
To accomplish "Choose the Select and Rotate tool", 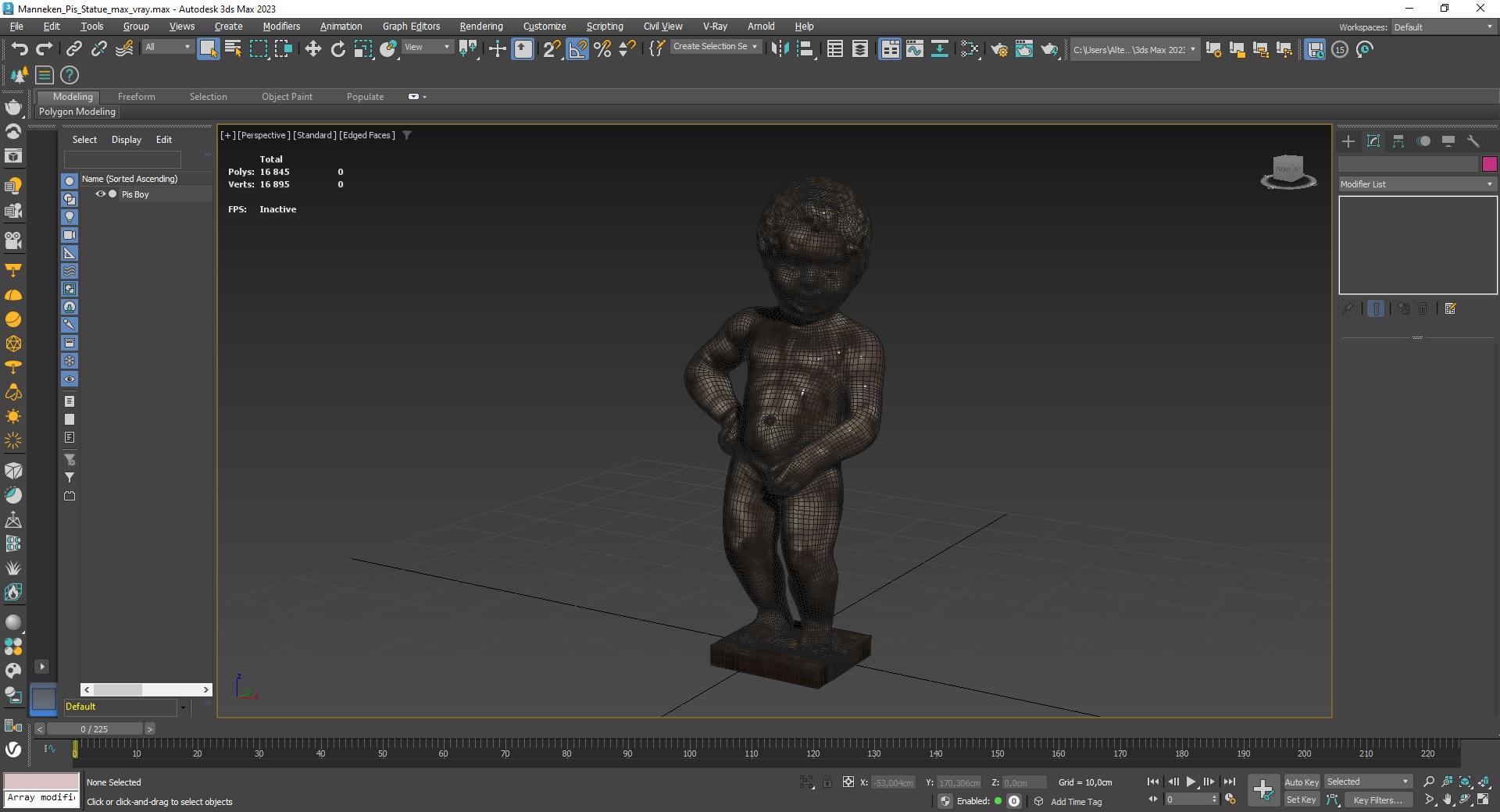I will click(337, 49).
